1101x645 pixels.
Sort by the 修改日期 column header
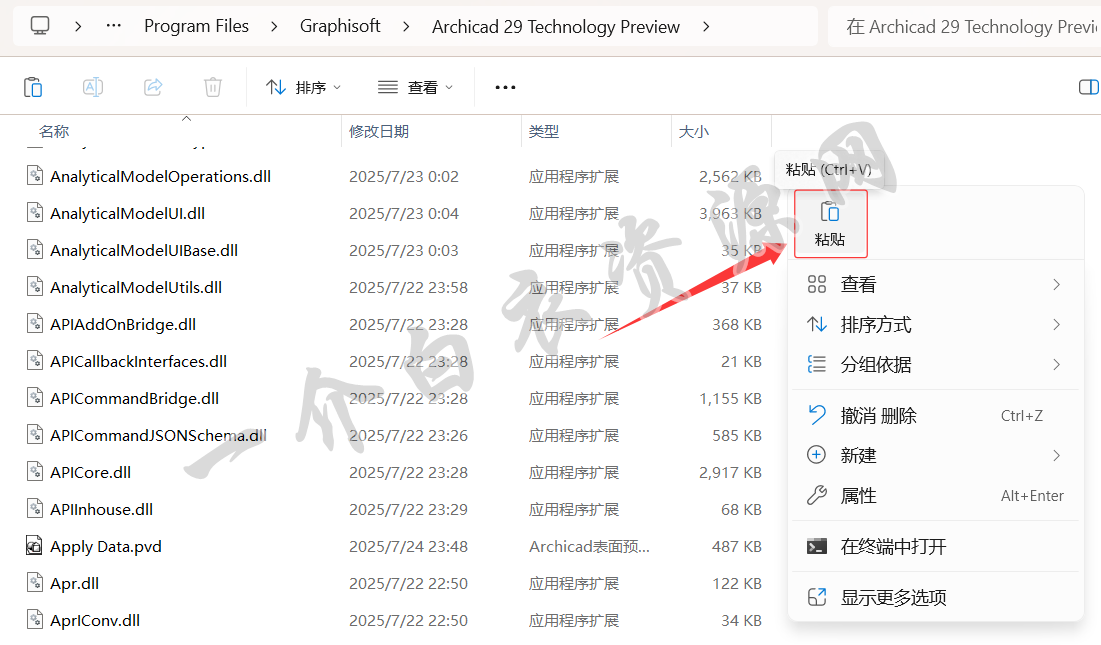[379, 131]
